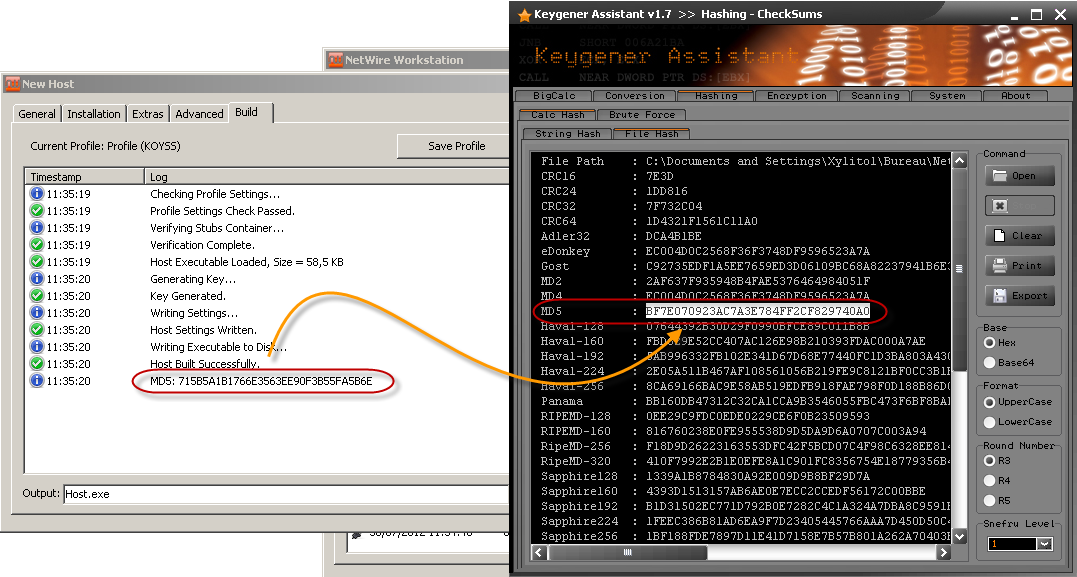Screen dimensions: 1077x577
Task: Clear the hash results
Action: (x=1020, y=236)
